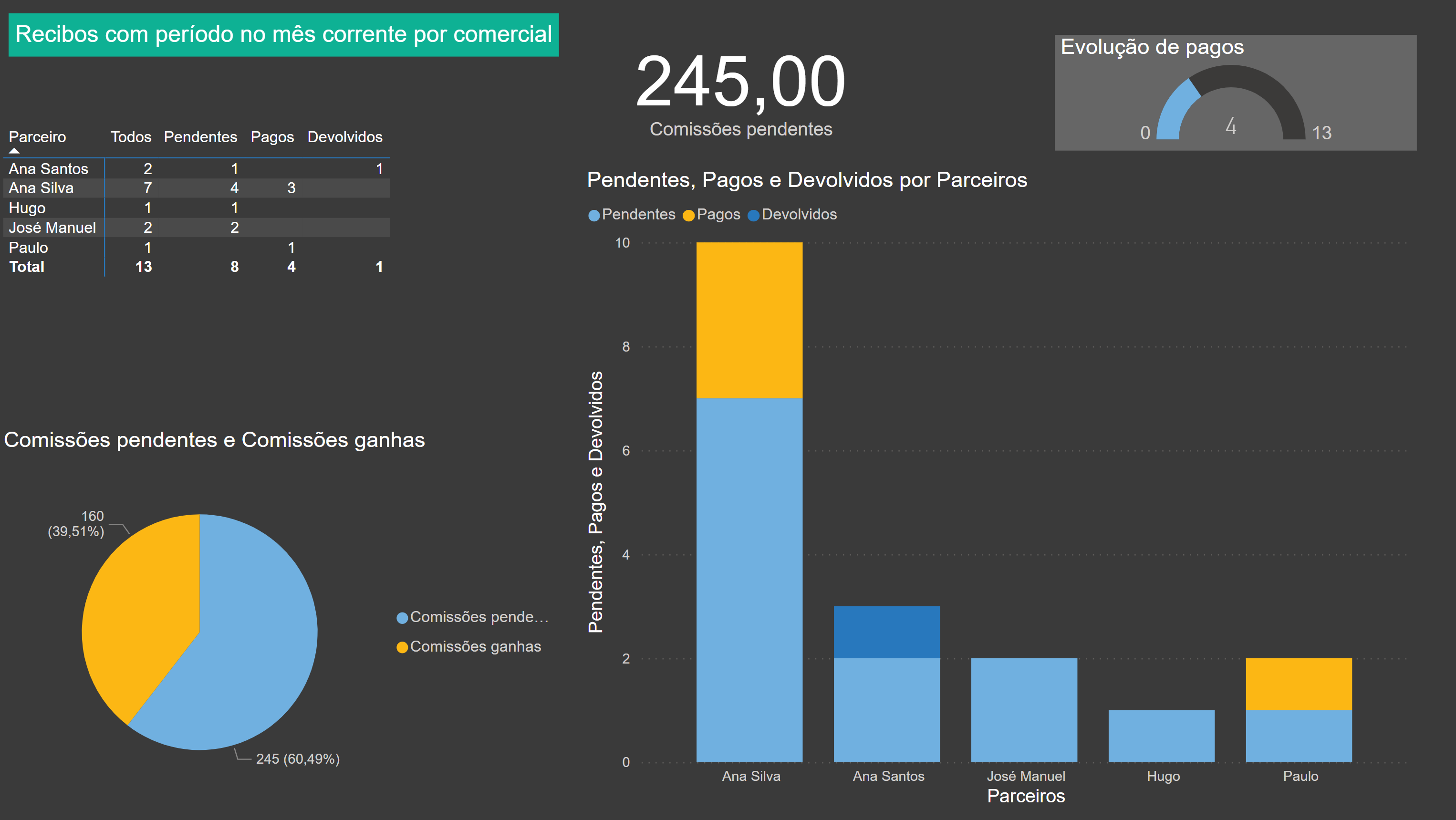
Task: Click the Pagos legend yellow dot
Action: click(x=688, y=215)
